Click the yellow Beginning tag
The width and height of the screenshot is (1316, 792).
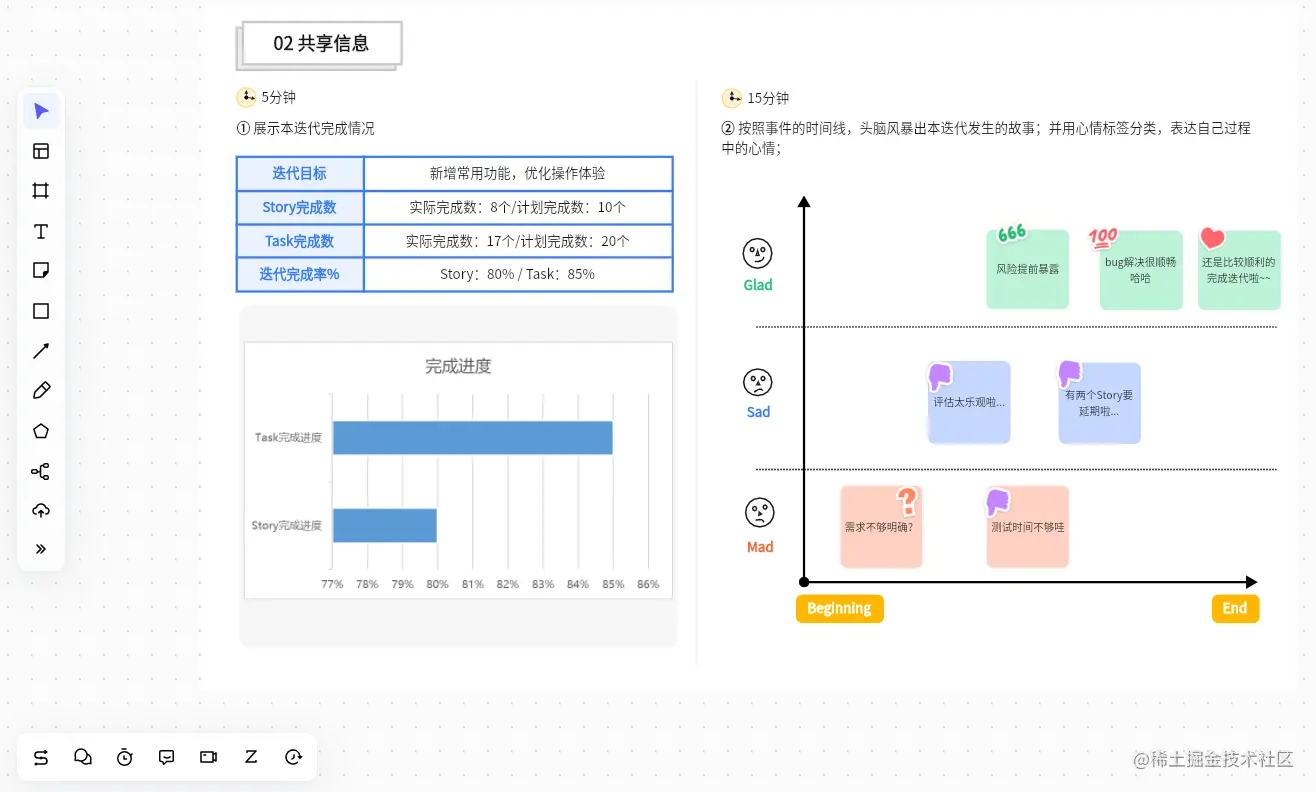(x=839, y=608)
